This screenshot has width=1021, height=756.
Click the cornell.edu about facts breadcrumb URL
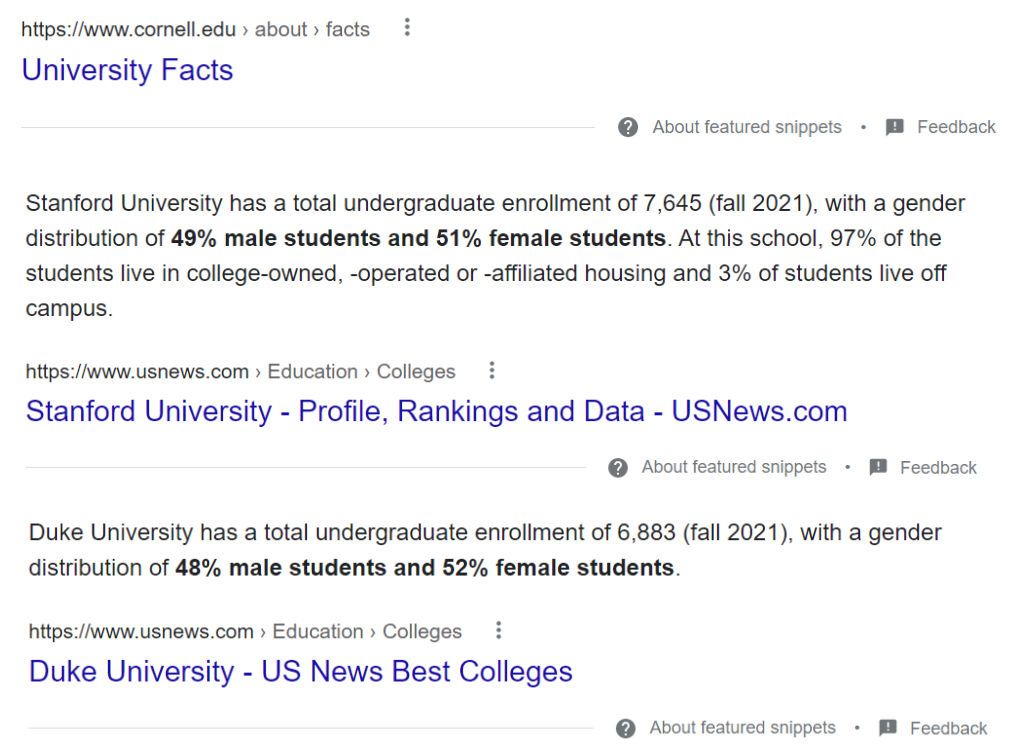tap(195, 29)
